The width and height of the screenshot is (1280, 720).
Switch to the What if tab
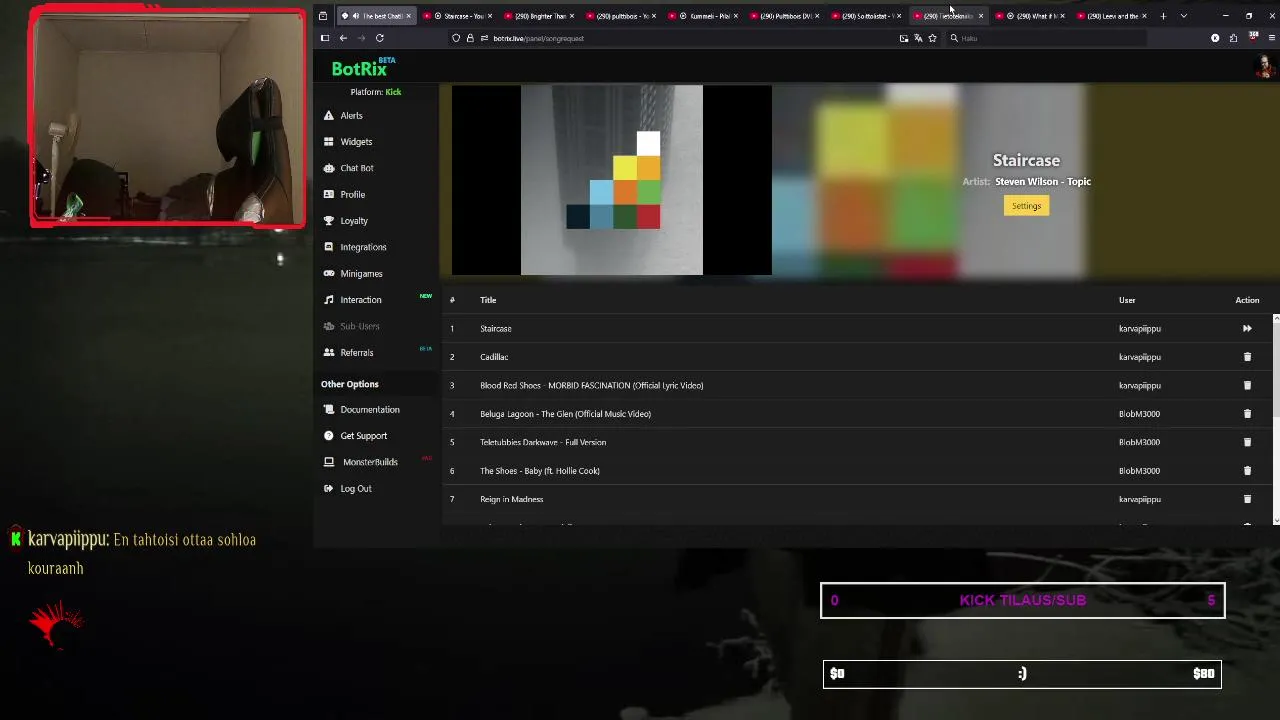(1029, 16)
